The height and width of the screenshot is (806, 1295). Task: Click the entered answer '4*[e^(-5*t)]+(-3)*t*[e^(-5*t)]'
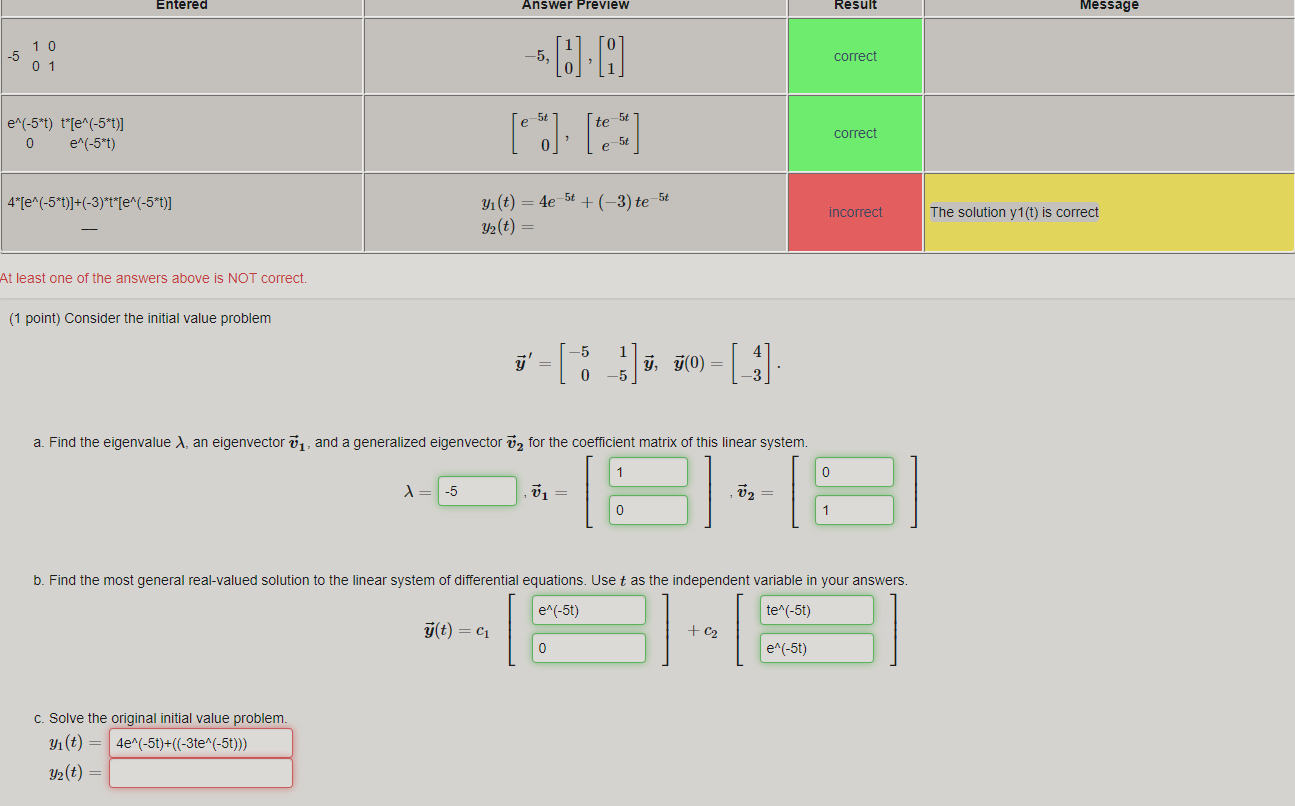click(89, 202)
